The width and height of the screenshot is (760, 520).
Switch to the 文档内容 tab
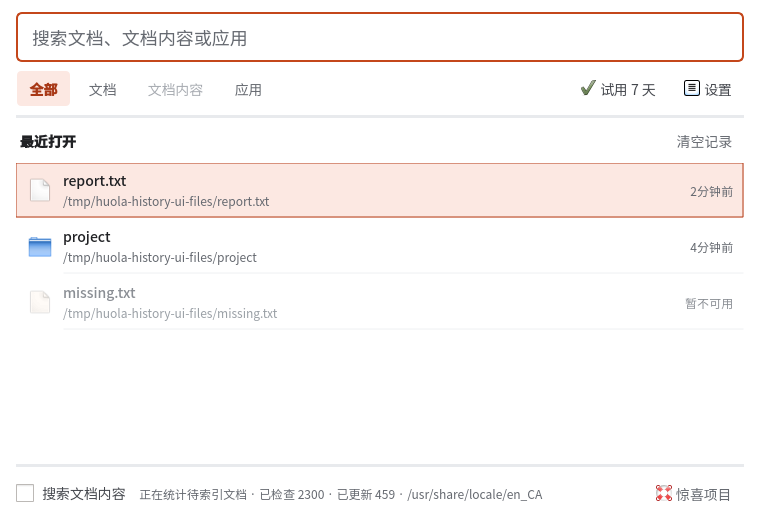tap(175, 90)
